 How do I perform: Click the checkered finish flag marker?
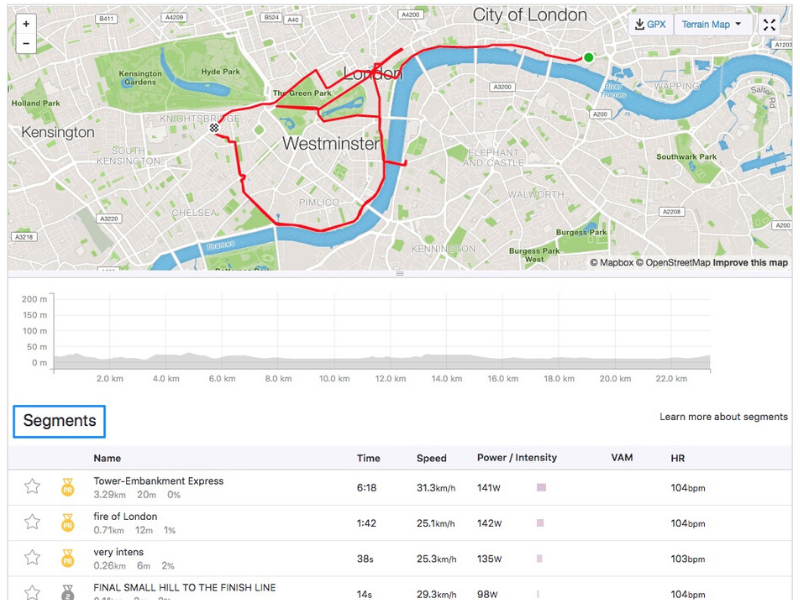point(214,128)
